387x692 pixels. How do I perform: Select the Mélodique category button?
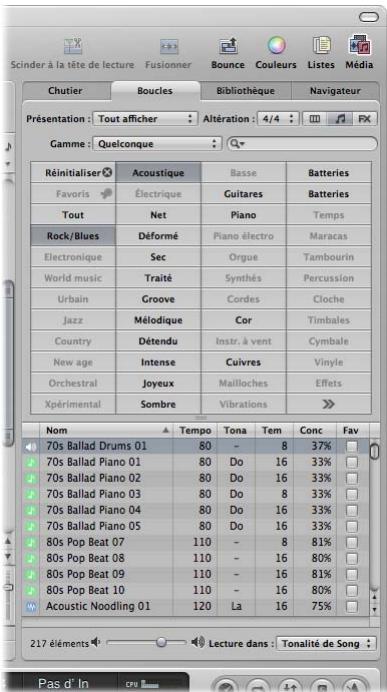tap(158, 320)
